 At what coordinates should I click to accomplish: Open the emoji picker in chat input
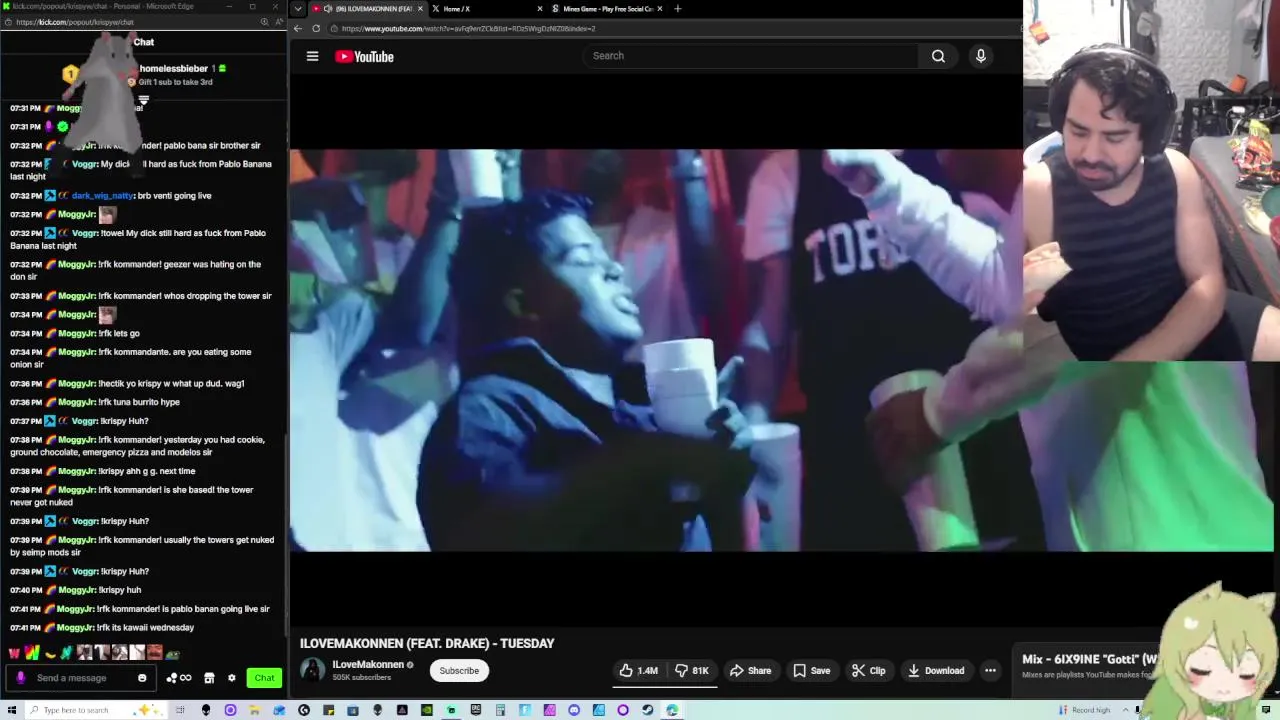click(x=142, y=678)
